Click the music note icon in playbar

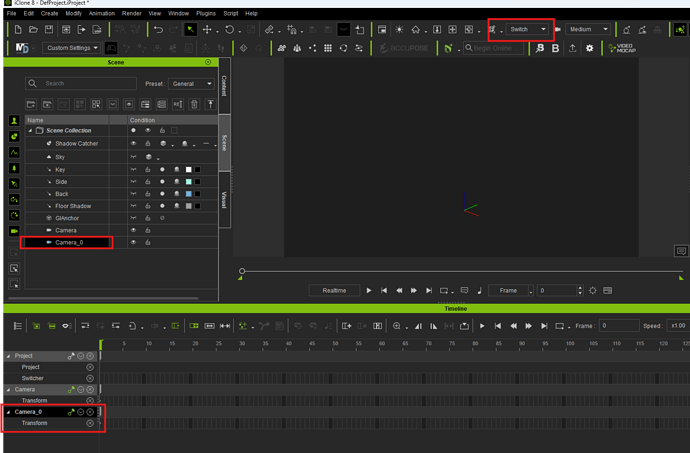(479, 290)
